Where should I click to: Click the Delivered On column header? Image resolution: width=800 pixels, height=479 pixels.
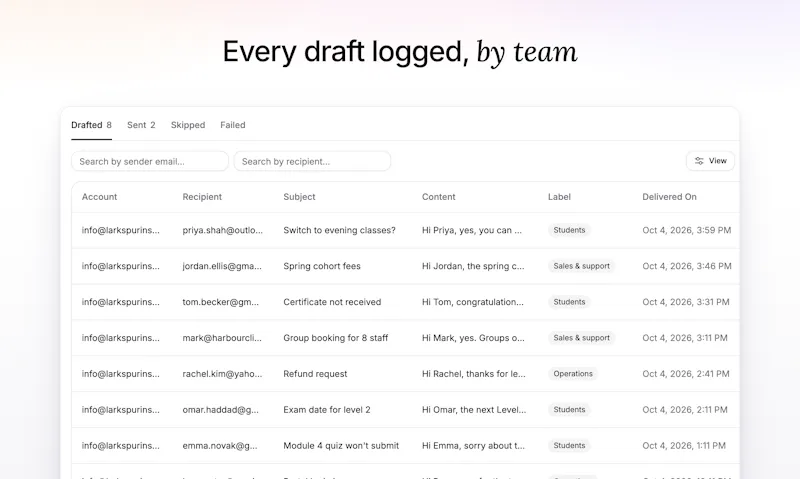669,197
